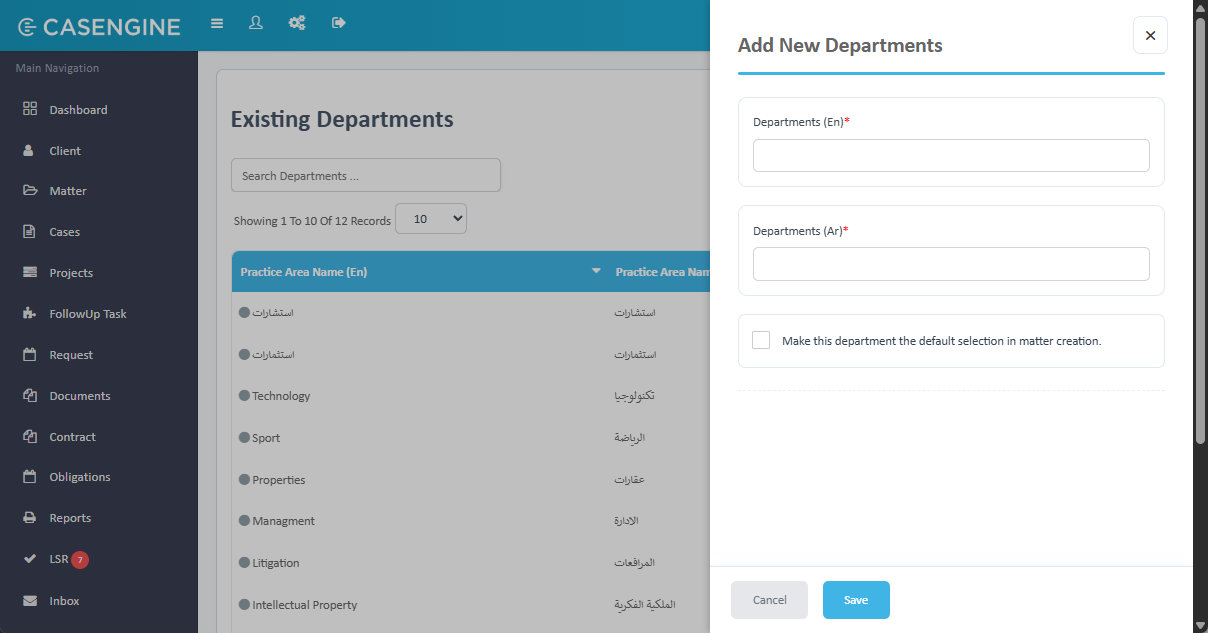Click sort arrow on Practice Area Name (En)
Screen dimensions: 1208x633
pos(597,271)
